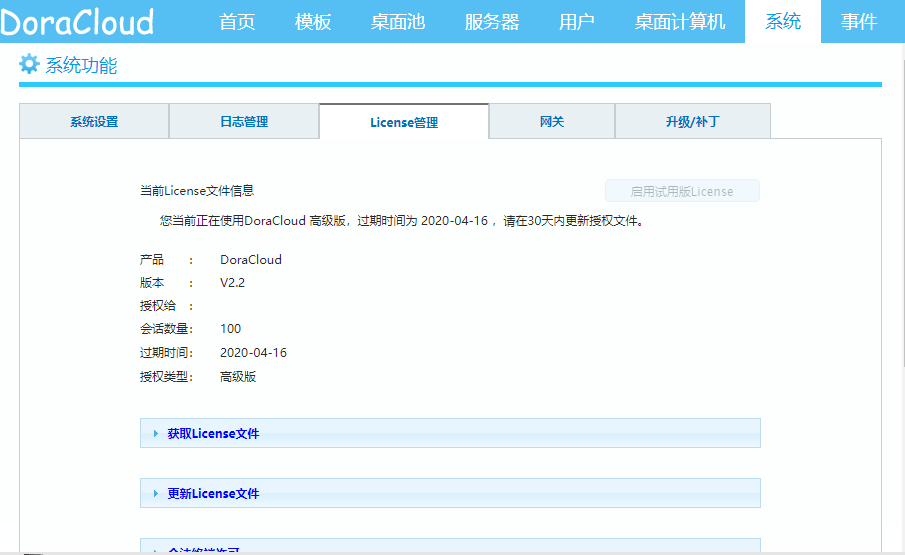The width and height of the screenshot is (905, 555).
Task: Click the 版本 label
Action: pyautogui.click(x=152, y=283)
